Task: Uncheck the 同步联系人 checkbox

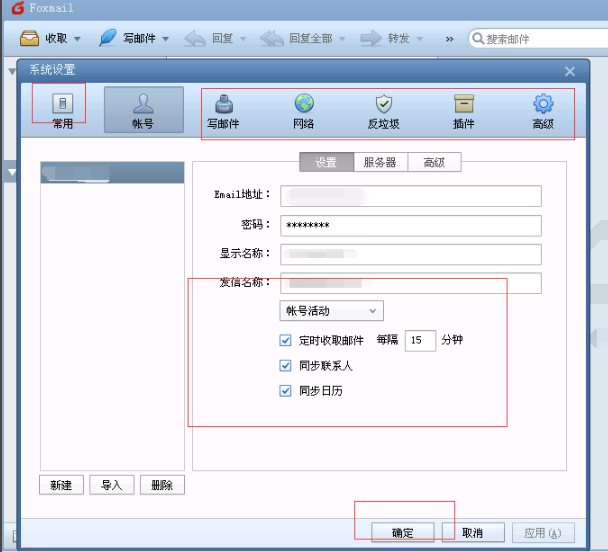Action: (x=286, y=366)
